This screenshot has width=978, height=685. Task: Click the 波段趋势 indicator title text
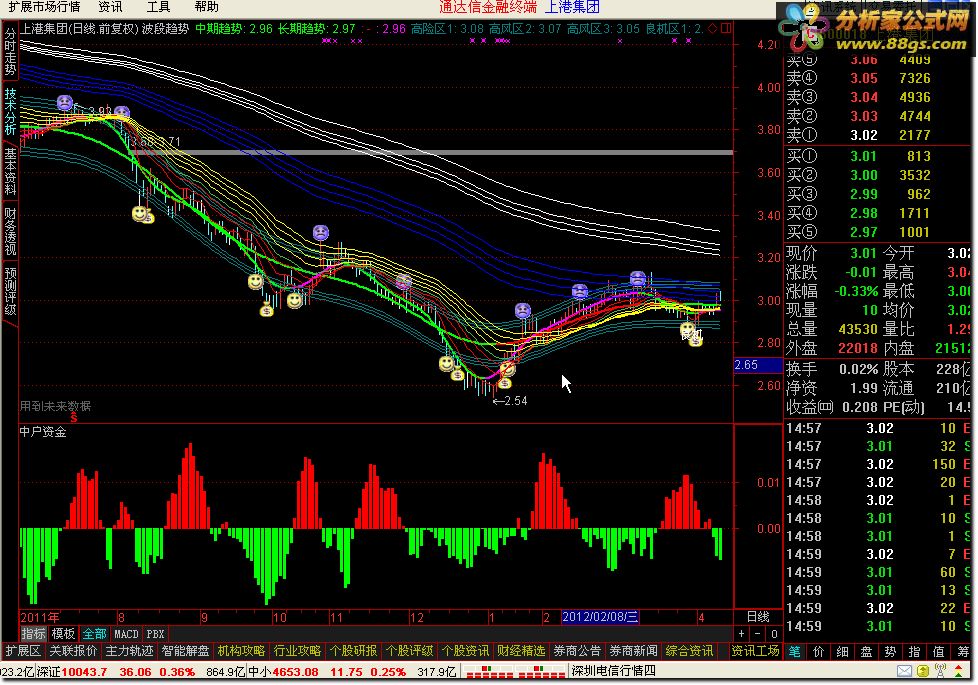165,29
